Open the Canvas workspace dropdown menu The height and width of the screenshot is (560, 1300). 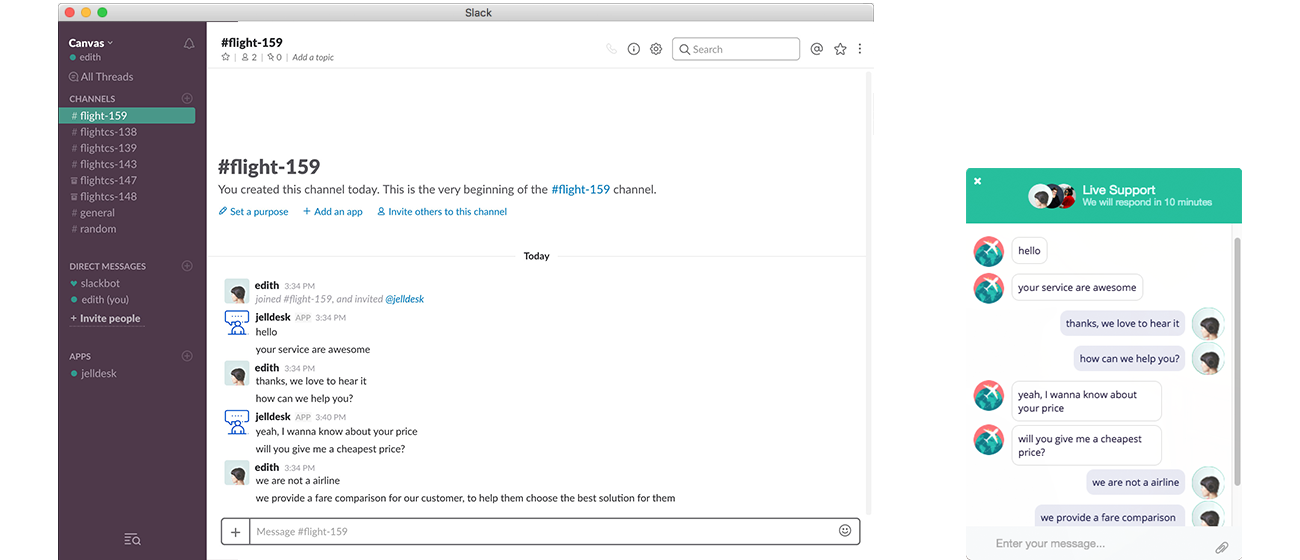click(91, 43)
